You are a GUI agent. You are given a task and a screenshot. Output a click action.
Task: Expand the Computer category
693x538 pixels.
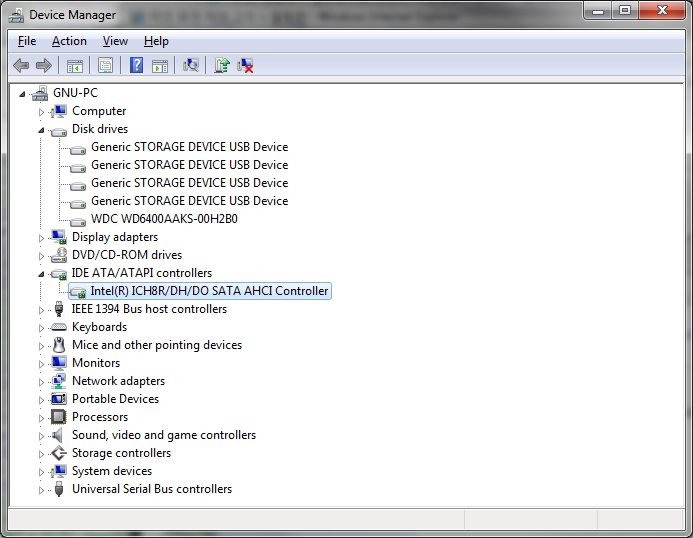click(41, 112)
